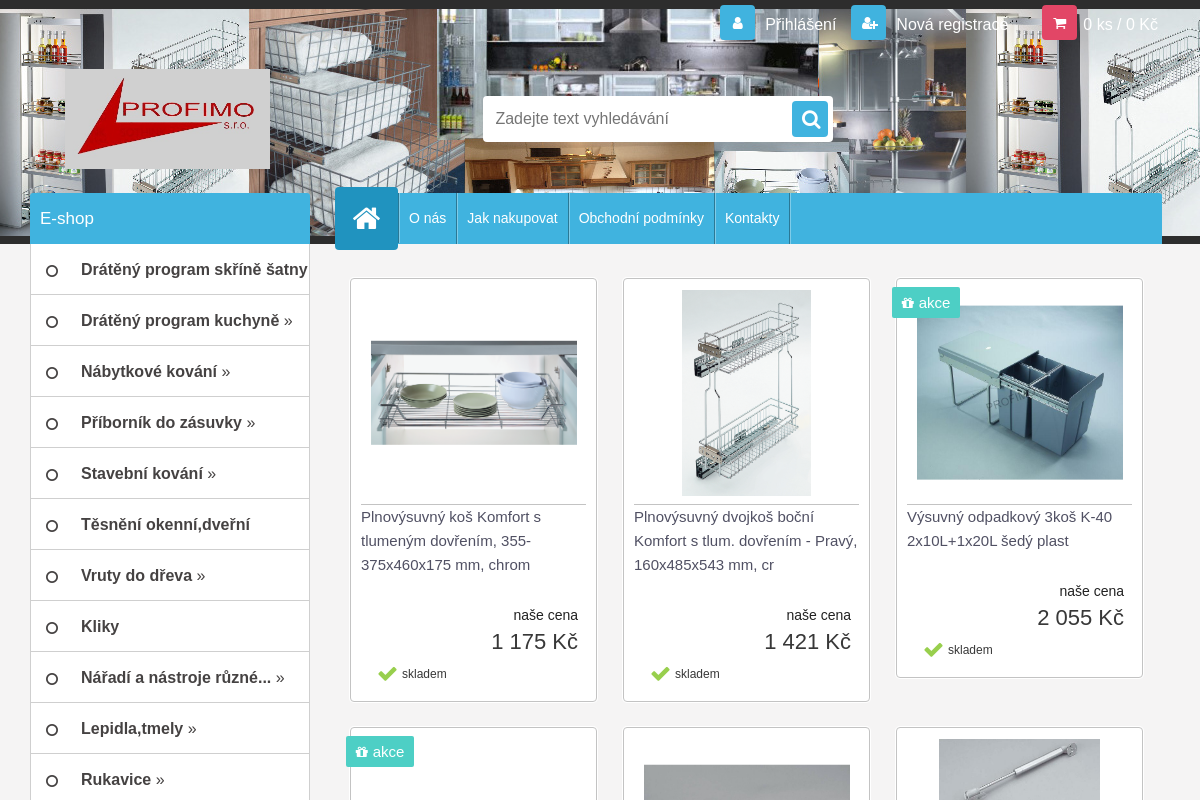The width and height of the screenshot is (1200, 800).
Task: Click the Profimo s.r.o. logo
Action: (167, 119)
